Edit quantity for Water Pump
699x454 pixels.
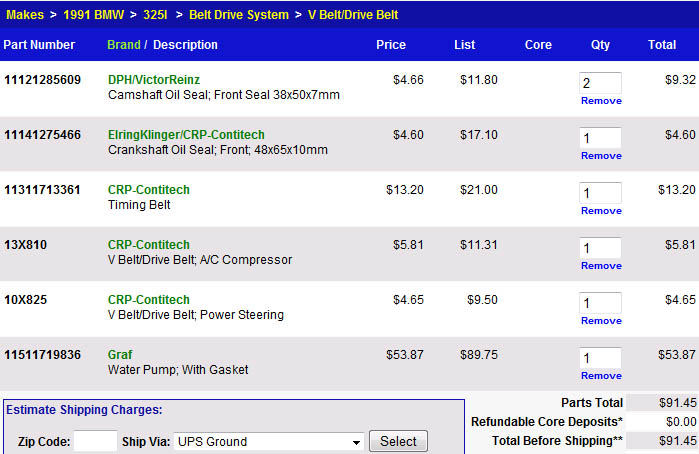coord(600,358)
